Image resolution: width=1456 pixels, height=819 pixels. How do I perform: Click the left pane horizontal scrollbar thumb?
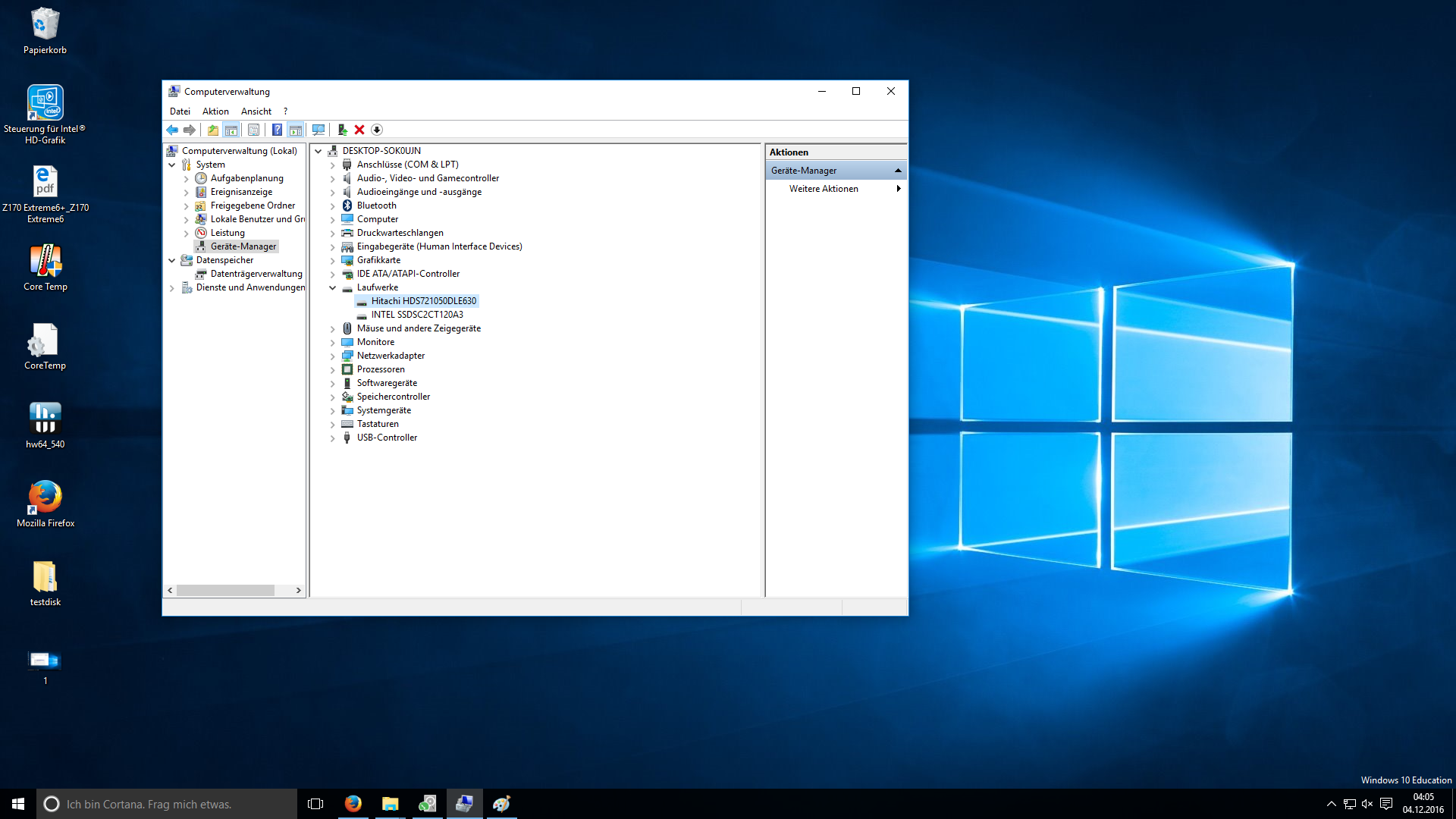(225, 590)
